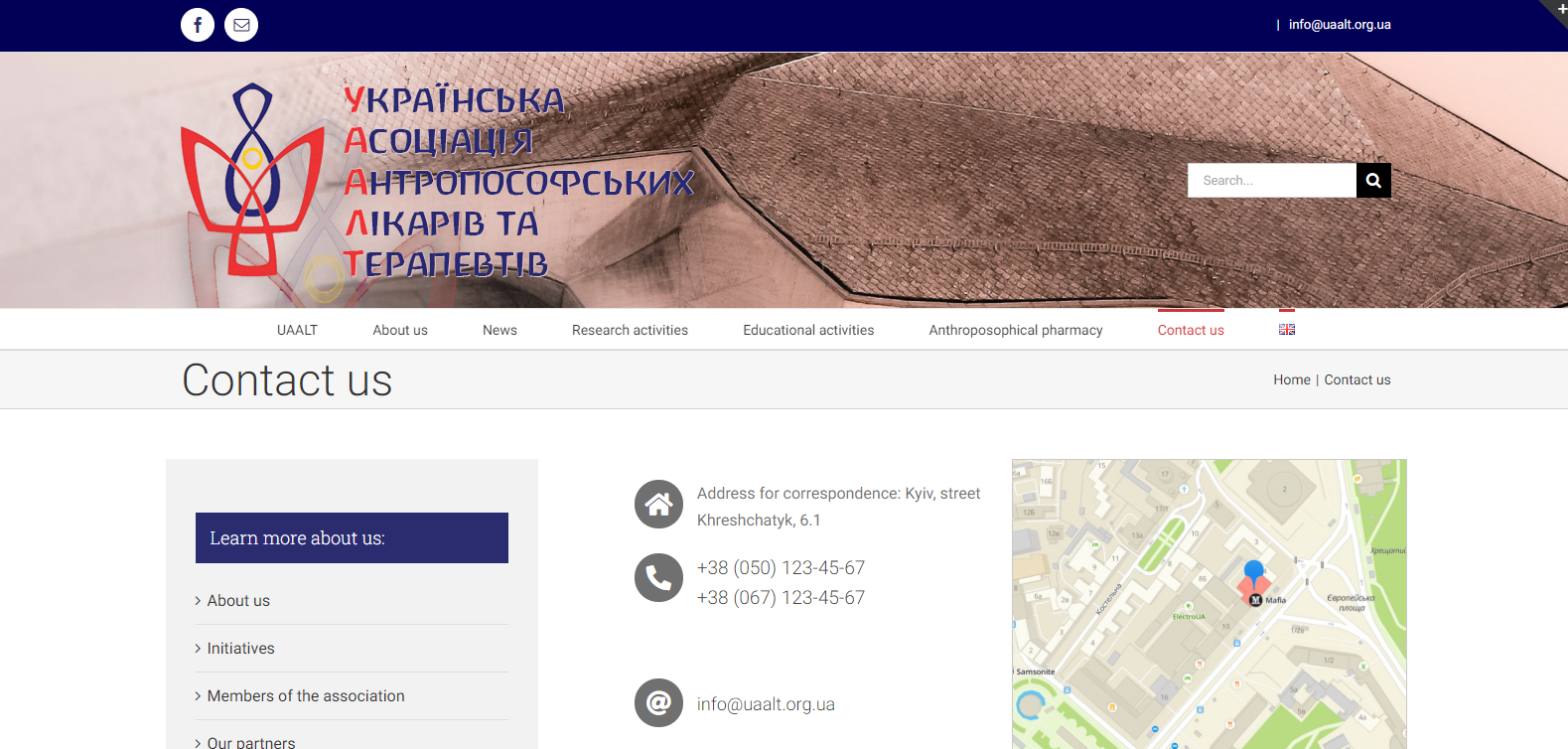The height and width of the screenshot is (749, 1568).
Task: Click the info@uaalt.org.ua link in header
Action: (1339, 25)
